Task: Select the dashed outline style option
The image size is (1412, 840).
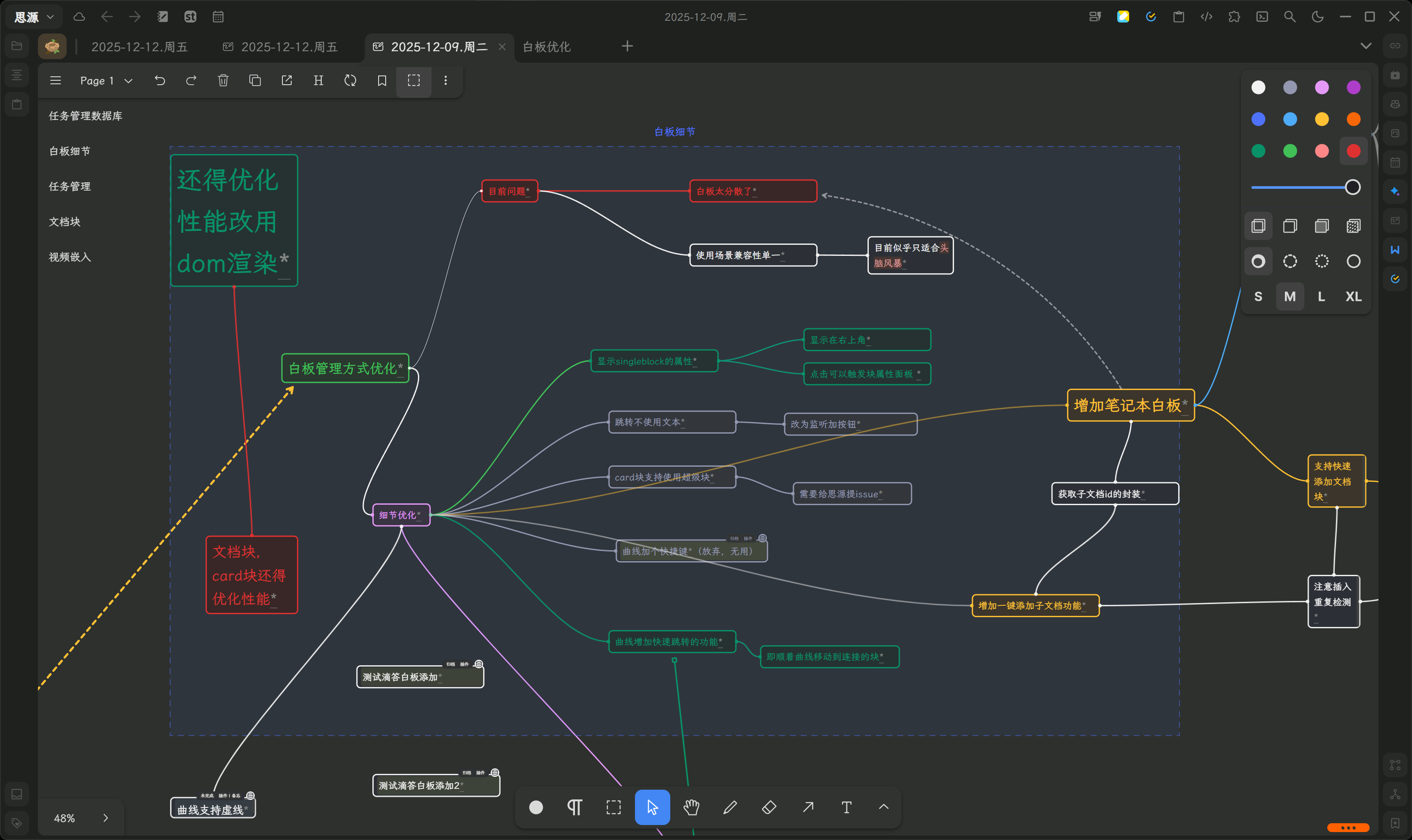Action: click(1290, 261)
